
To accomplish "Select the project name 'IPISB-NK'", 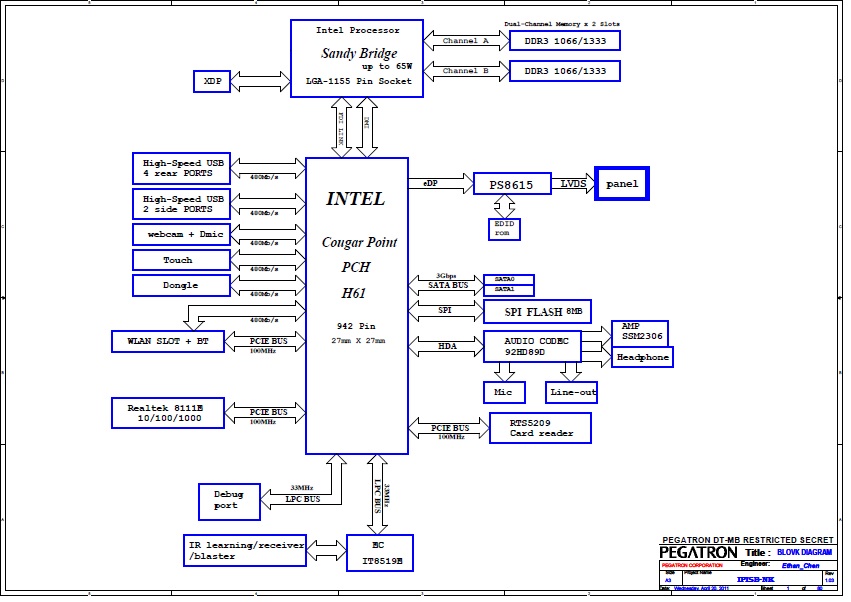I will pos(755,580).
